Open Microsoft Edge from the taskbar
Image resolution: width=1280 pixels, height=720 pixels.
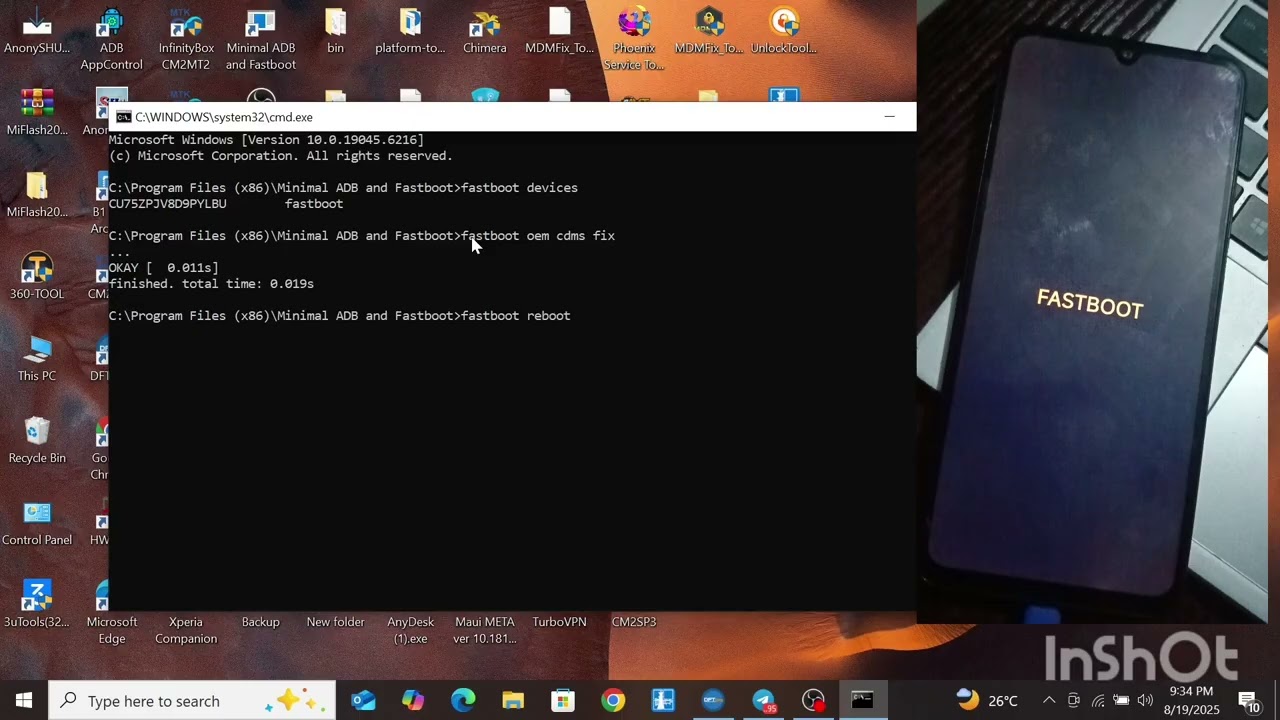tap(463, 700)
